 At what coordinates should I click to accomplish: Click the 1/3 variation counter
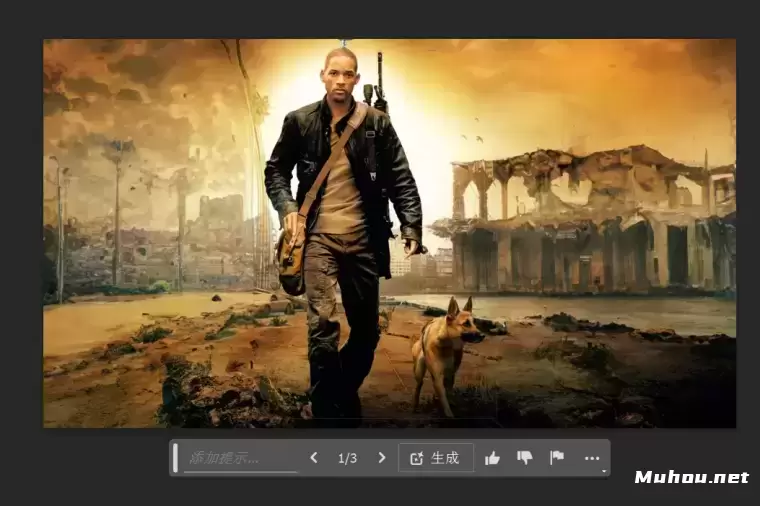[348, 458]
